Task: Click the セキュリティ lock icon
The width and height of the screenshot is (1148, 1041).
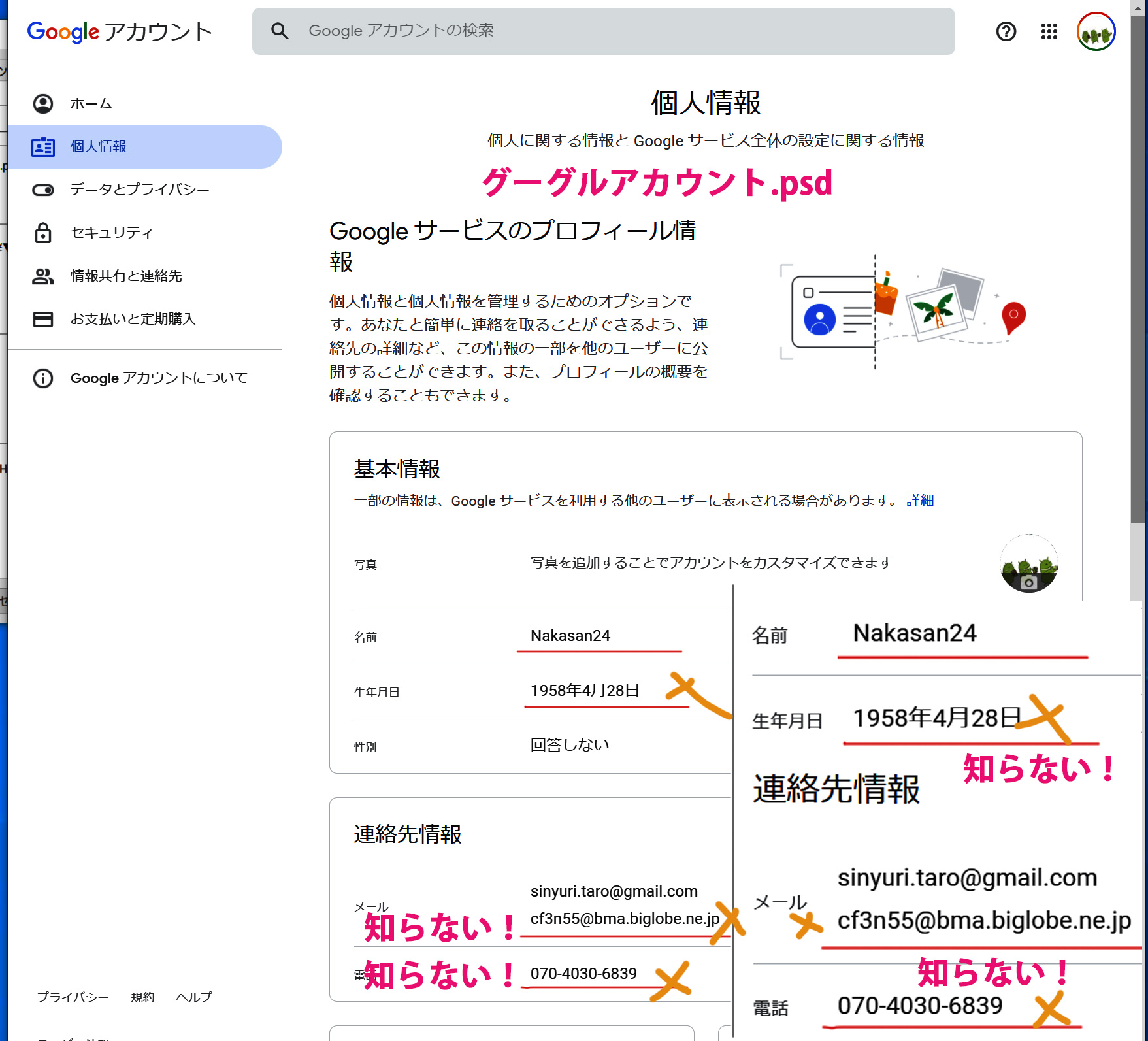Action: pos(43,233)
